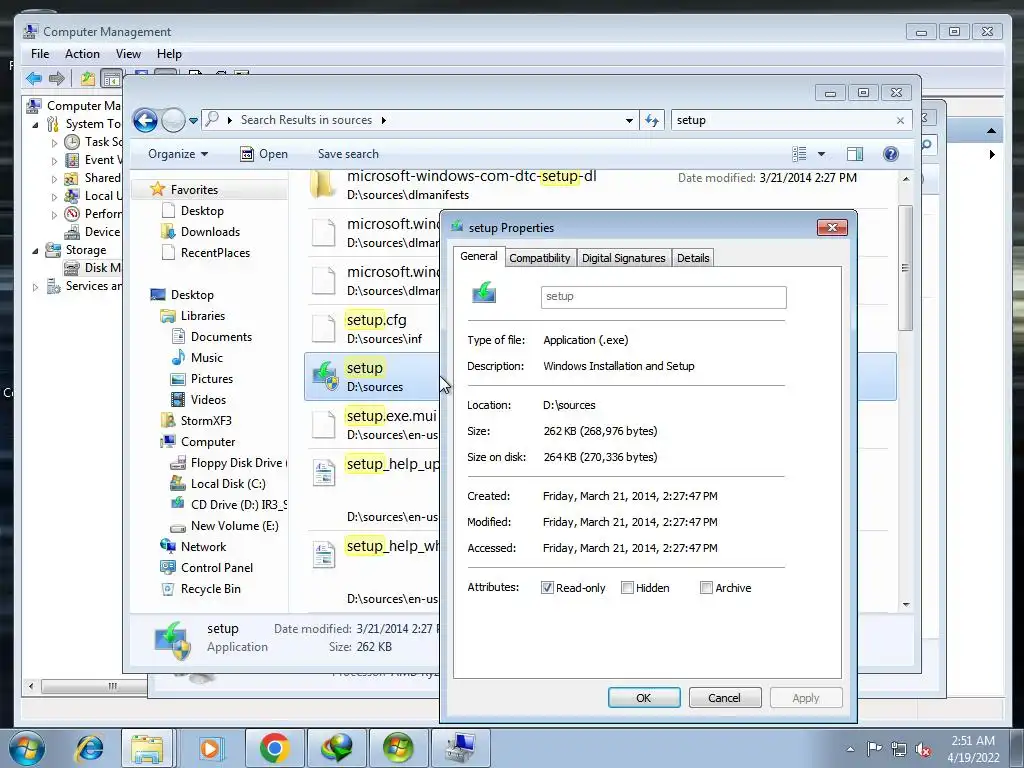This screenshot has height=768, width=1024.
Task: Toggle the preview pane icon in Explorer
Action: pos(854,154)
